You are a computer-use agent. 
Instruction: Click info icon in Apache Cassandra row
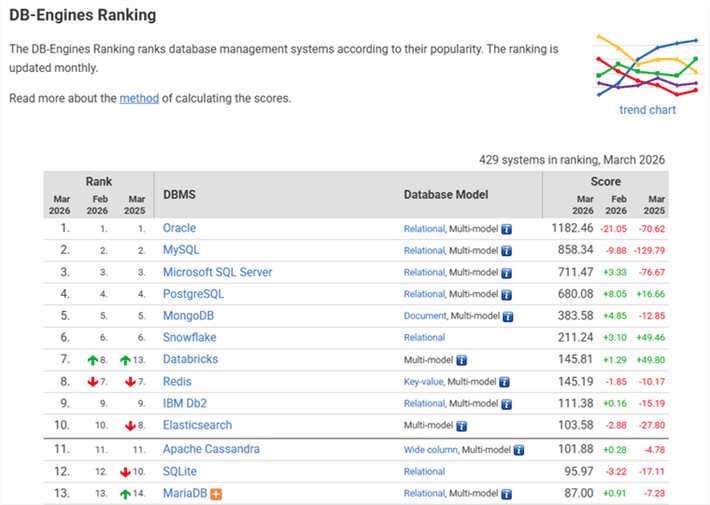point(519,450)
